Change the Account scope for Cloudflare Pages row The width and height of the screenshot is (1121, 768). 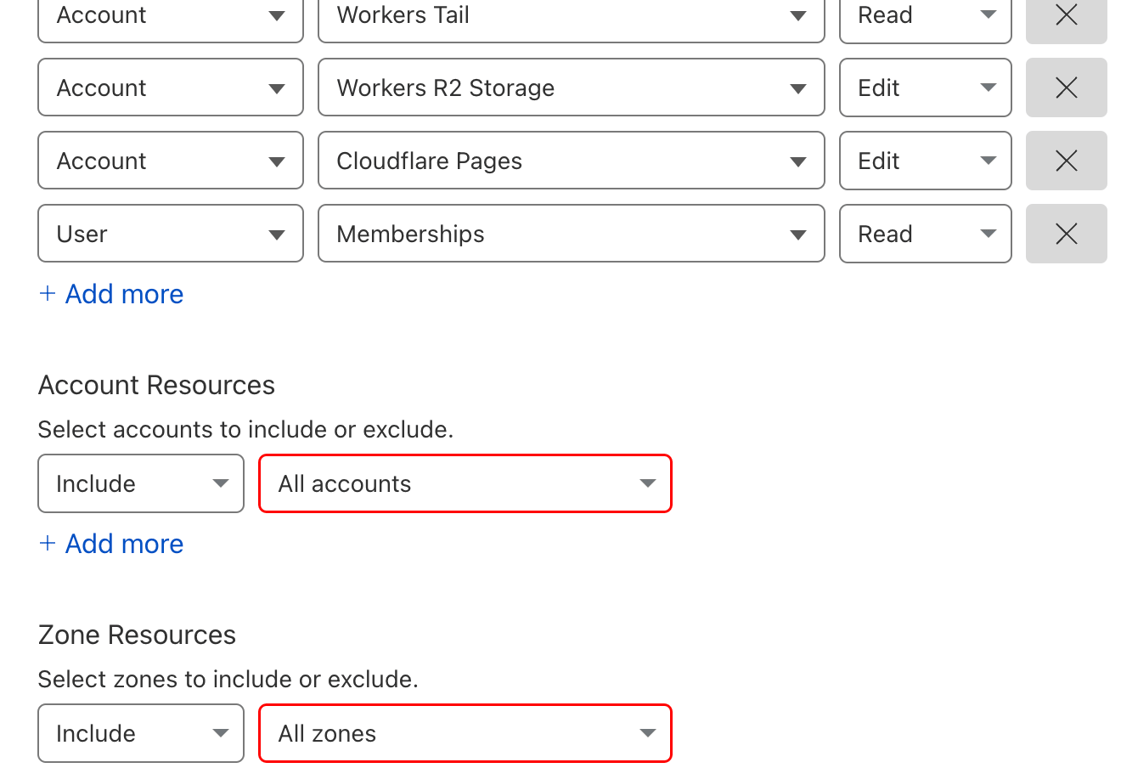[170, 161]
